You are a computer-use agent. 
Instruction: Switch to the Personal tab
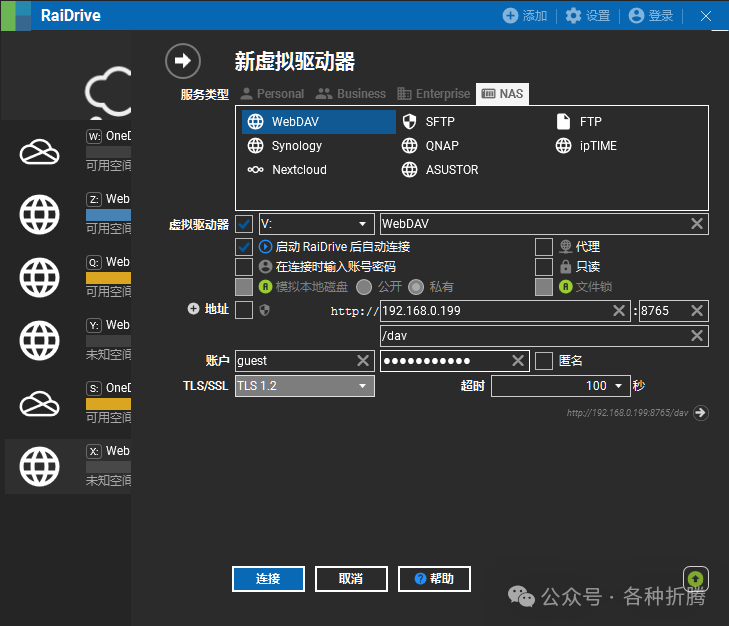coord(272,94)
